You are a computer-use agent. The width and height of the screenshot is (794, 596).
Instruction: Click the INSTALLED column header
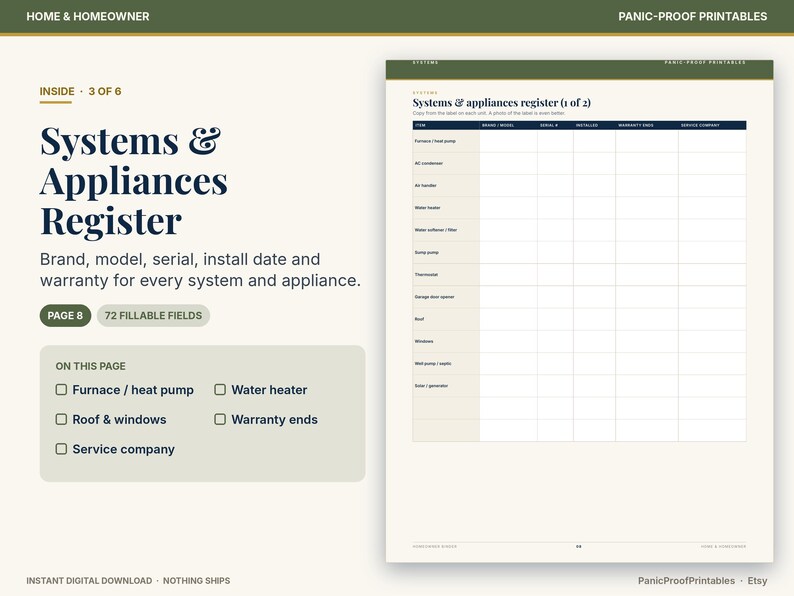[x=586, y=125]
